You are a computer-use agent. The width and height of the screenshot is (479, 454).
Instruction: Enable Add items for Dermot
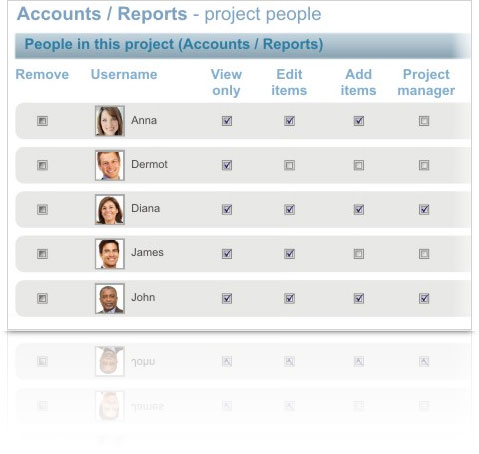(359, 165)
